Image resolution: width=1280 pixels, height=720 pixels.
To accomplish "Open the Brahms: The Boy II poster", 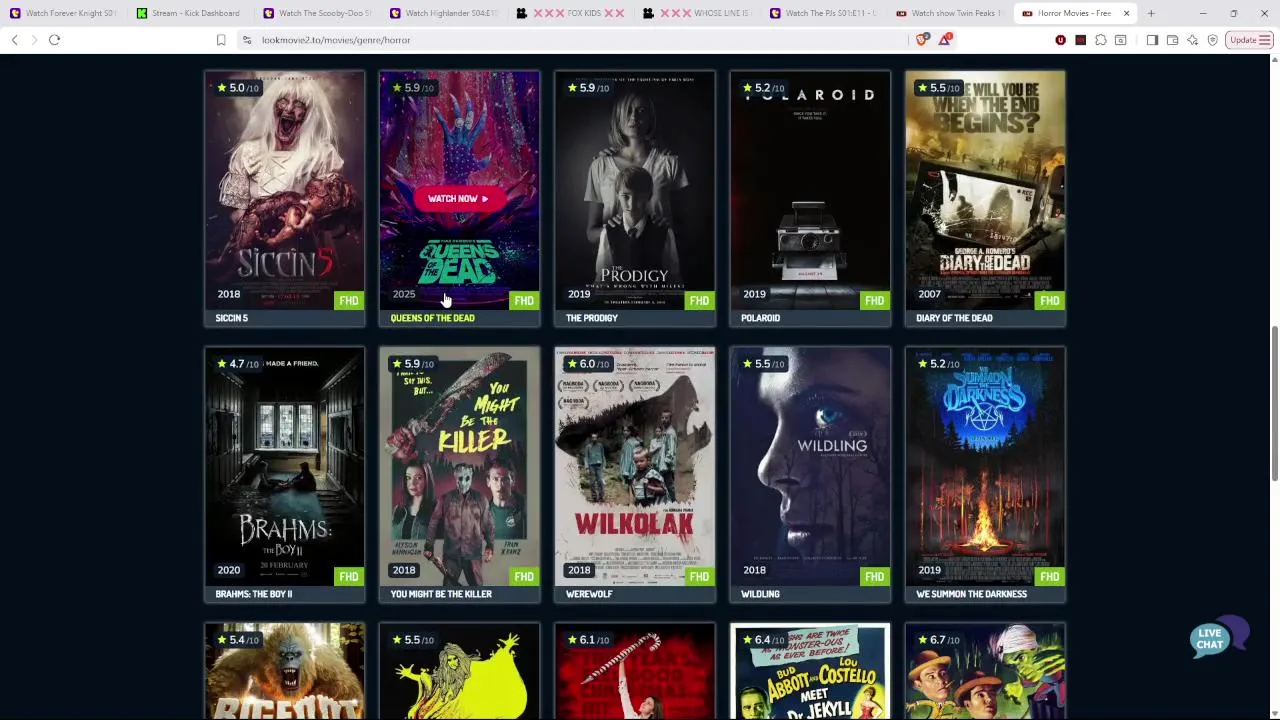I will point(284,466).
